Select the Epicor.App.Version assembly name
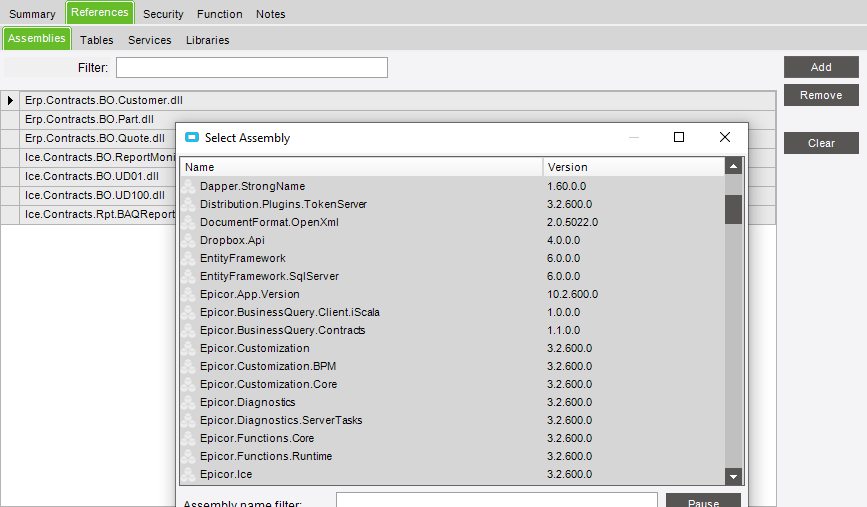Image resolution: width=867 pixels, height=507 pixels. point(250,294)
